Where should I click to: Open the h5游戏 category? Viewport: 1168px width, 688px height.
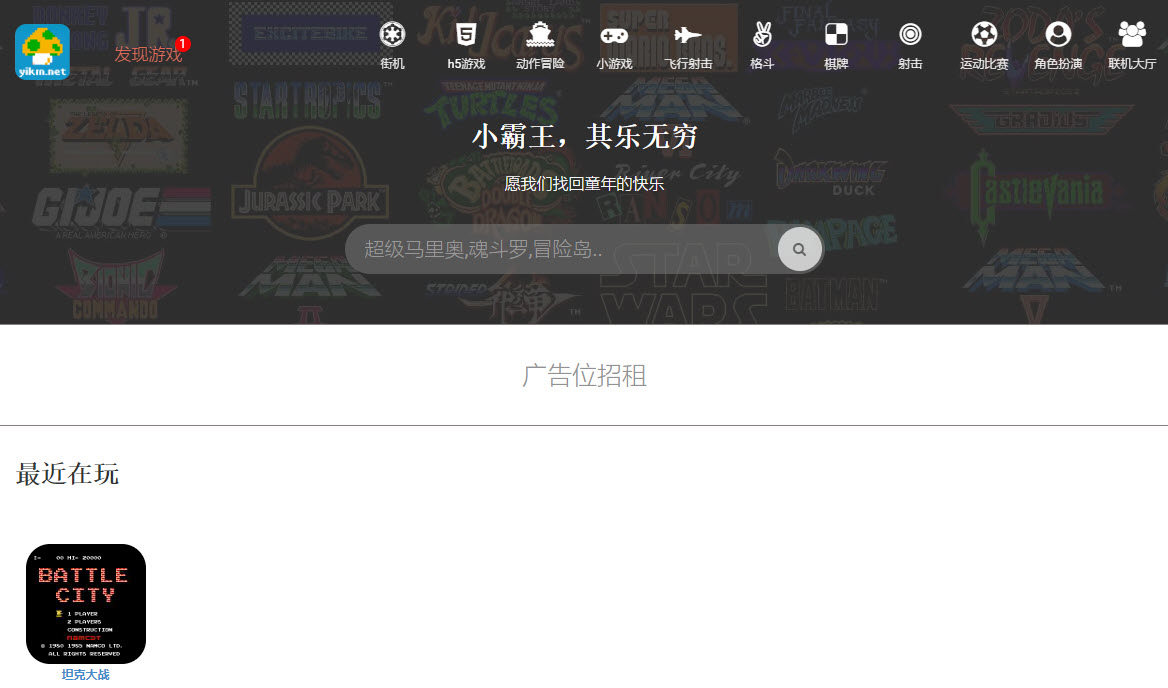(465, 42)
